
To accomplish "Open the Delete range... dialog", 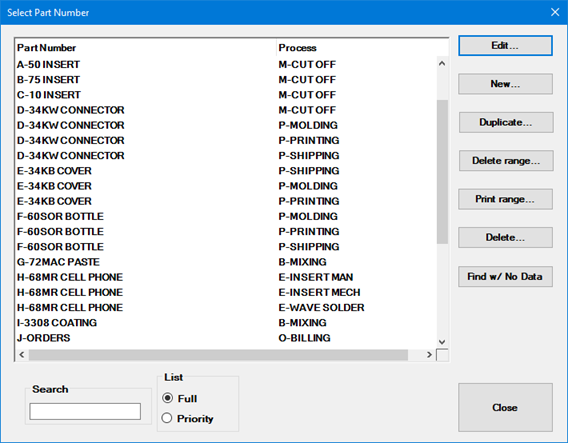I will (x=506, y=161).
